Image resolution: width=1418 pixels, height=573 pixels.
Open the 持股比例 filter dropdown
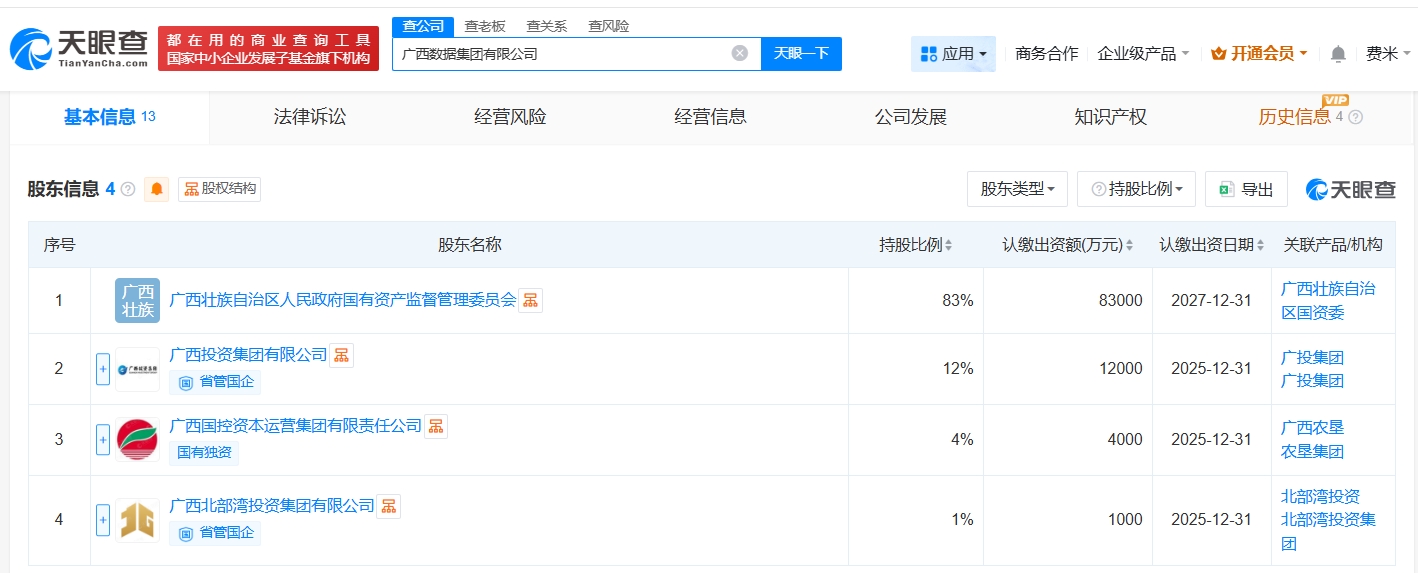(1136, 189)
